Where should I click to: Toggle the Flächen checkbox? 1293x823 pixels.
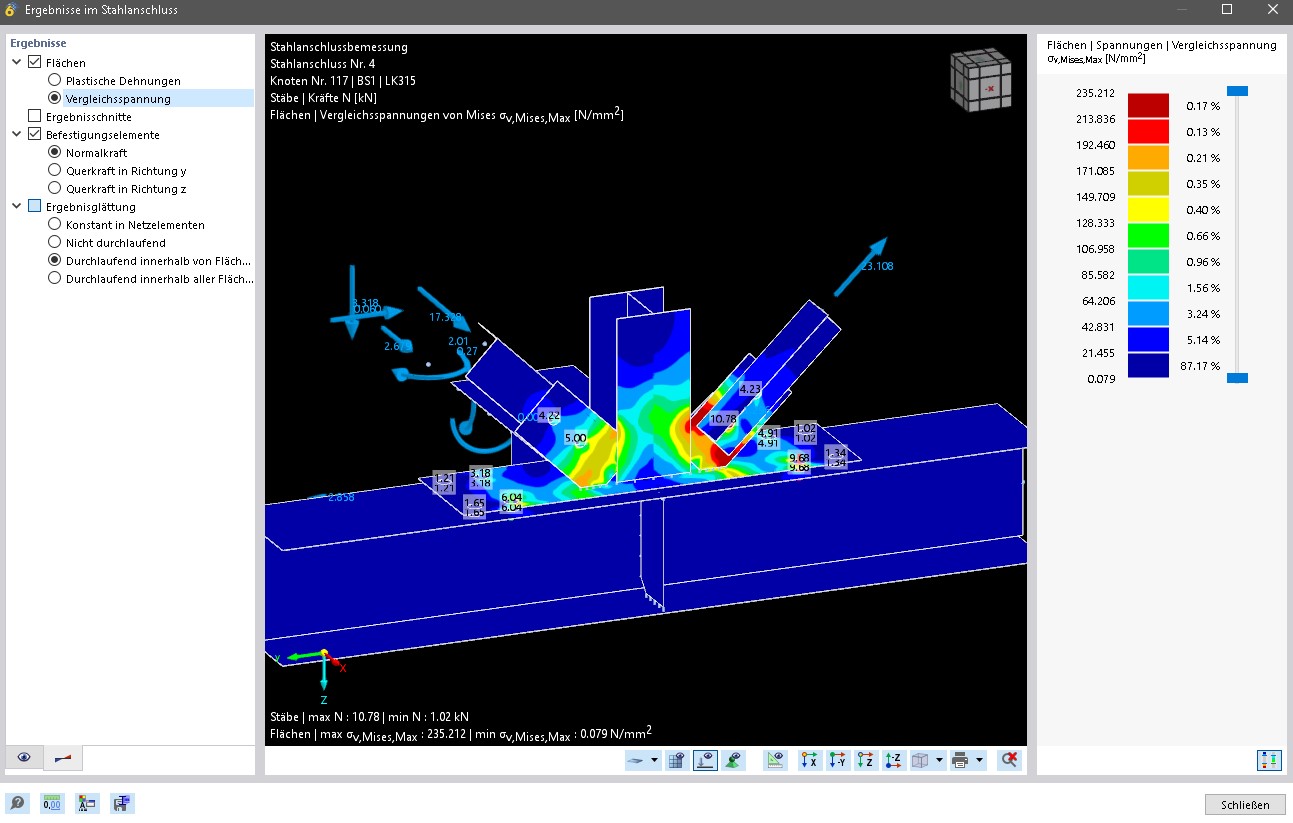[35, 63]
